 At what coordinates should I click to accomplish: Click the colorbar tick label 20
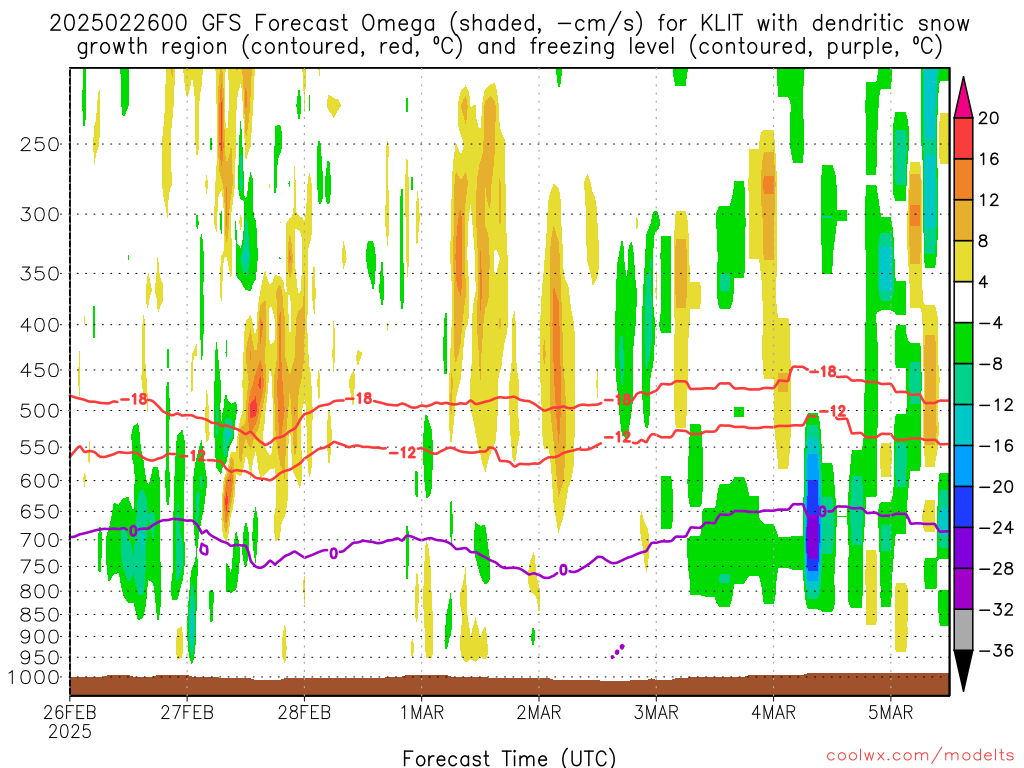(x=989, y=118)
